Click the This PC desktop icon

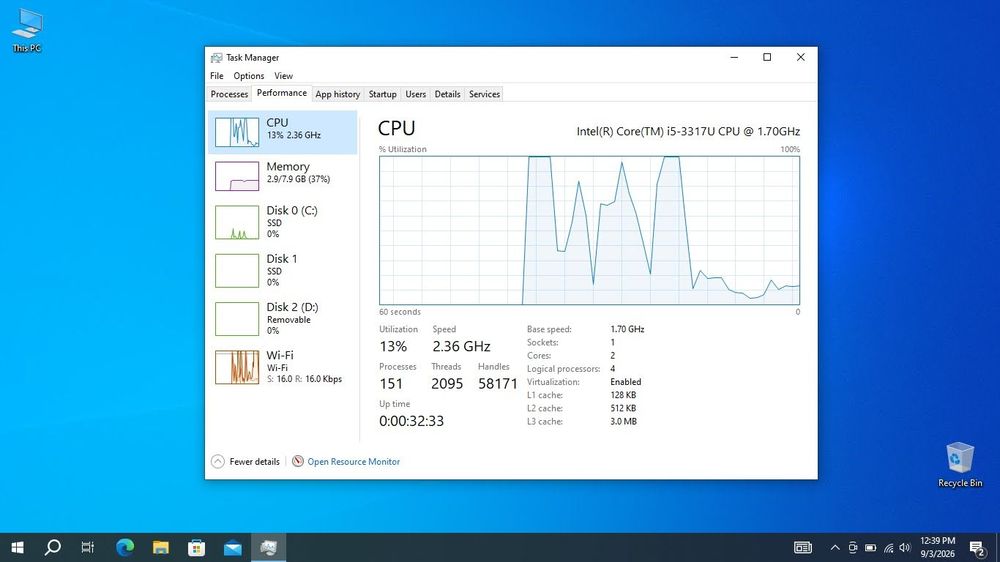(27, 30)
